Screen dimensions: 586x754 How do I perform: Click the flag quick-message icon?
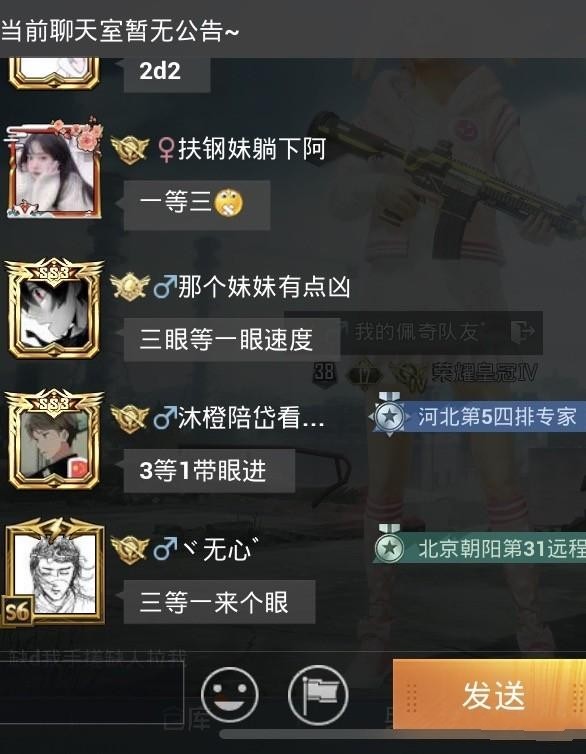tap(318, 695)
